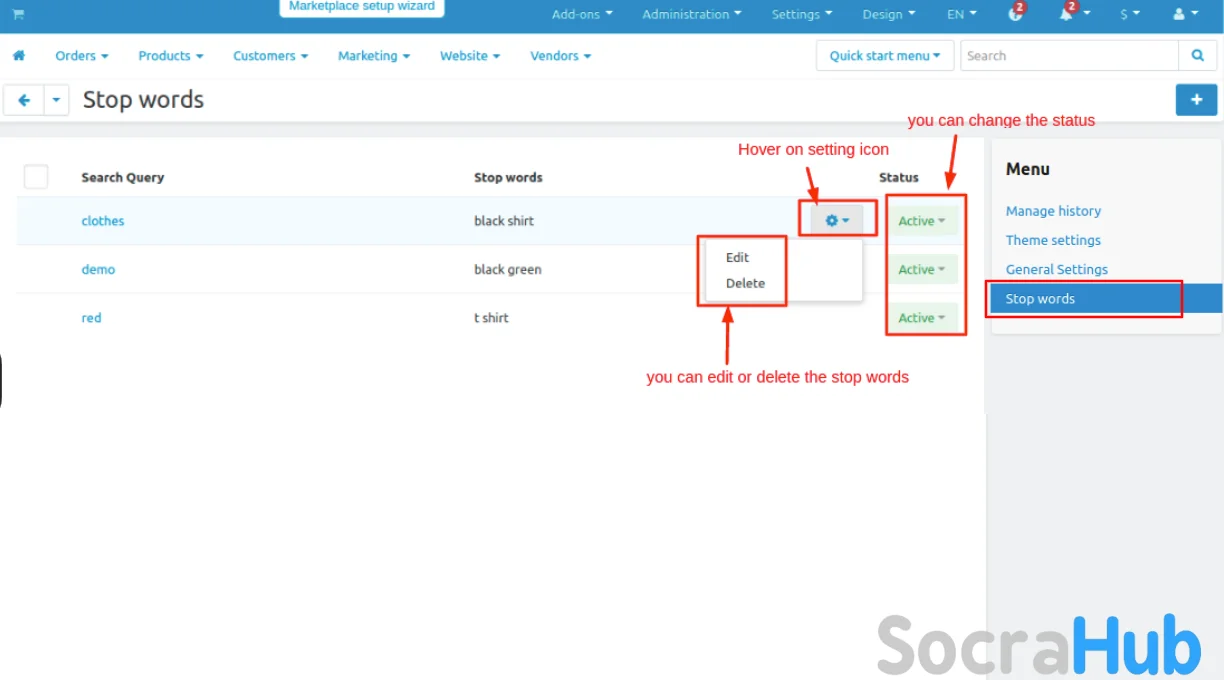Open the Theme settings link
The image size is (1224, 680).
(x=1053, y=240)
